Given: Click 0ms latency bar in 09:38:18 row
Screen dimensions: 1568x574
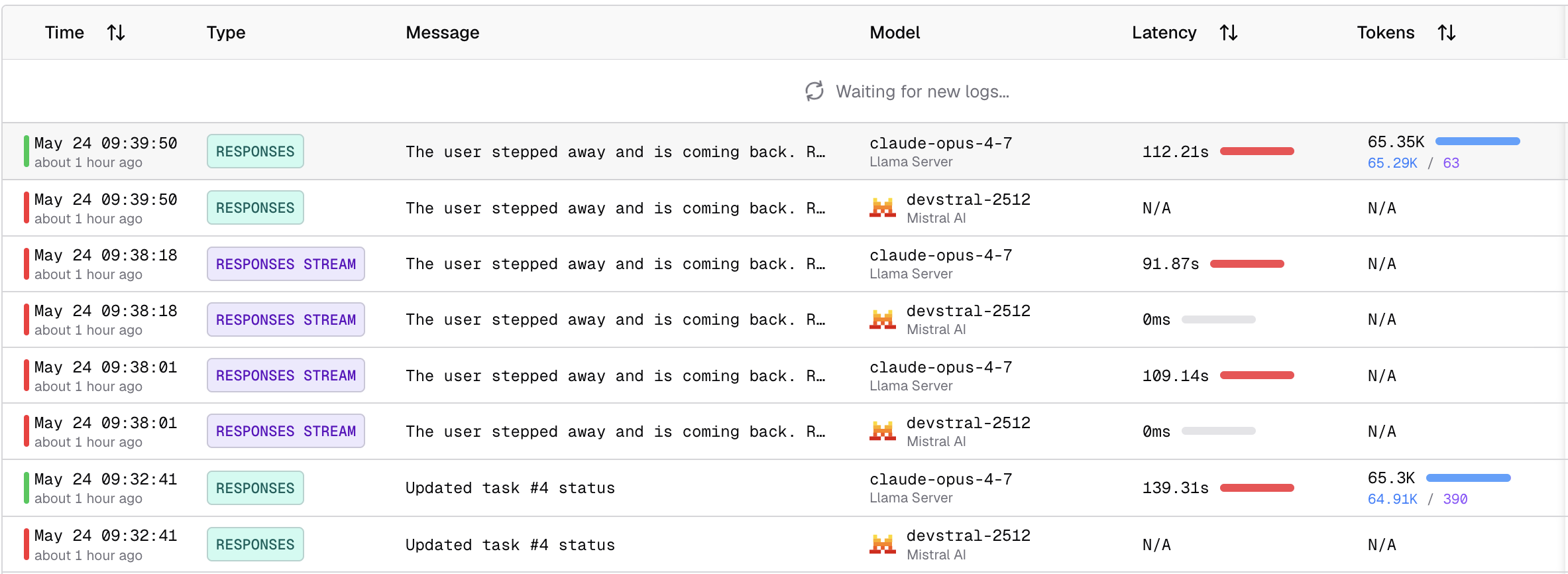Looking at the screenshot, I should click(x=1219, y=319).
